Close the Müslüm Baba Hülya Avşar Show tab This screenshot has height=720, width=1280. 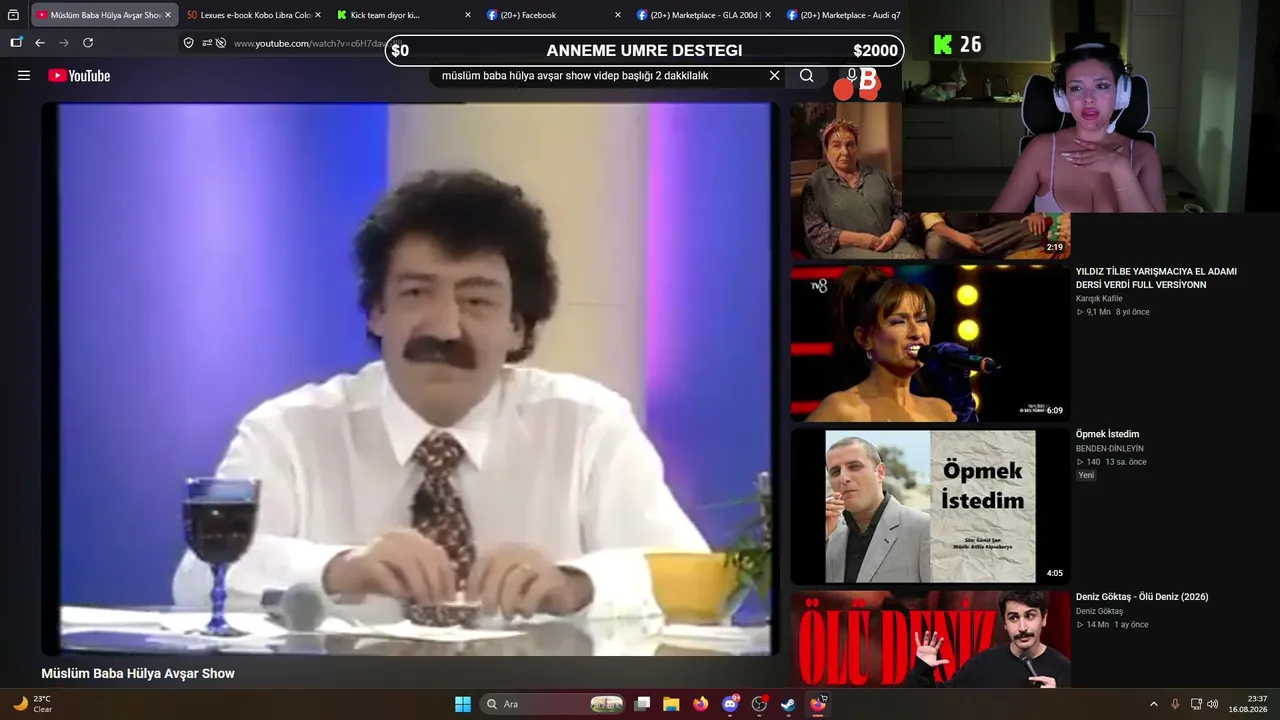pyautogui.click(x=167, y=15)
